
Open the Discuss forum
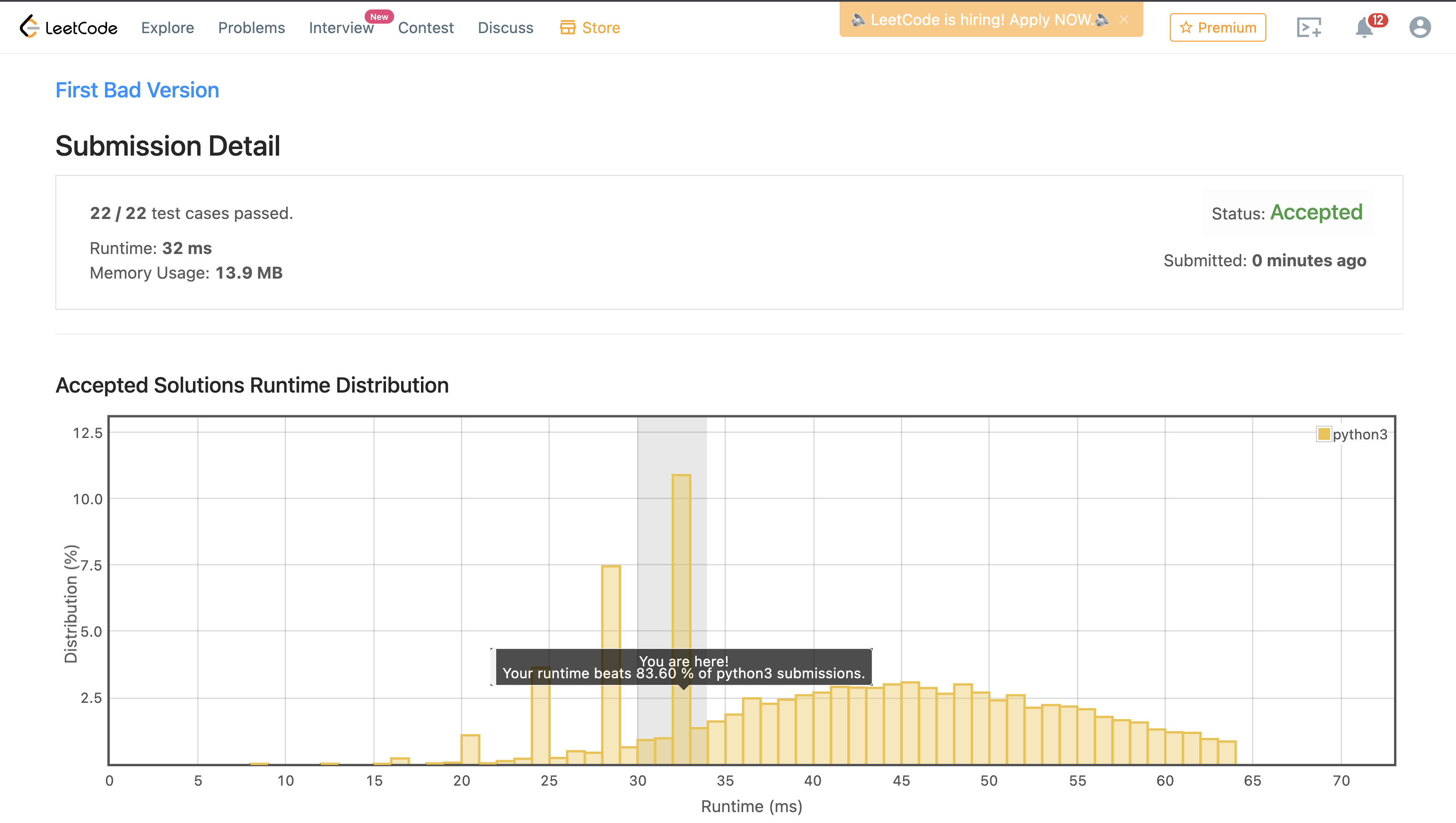[x=505, y=28]
